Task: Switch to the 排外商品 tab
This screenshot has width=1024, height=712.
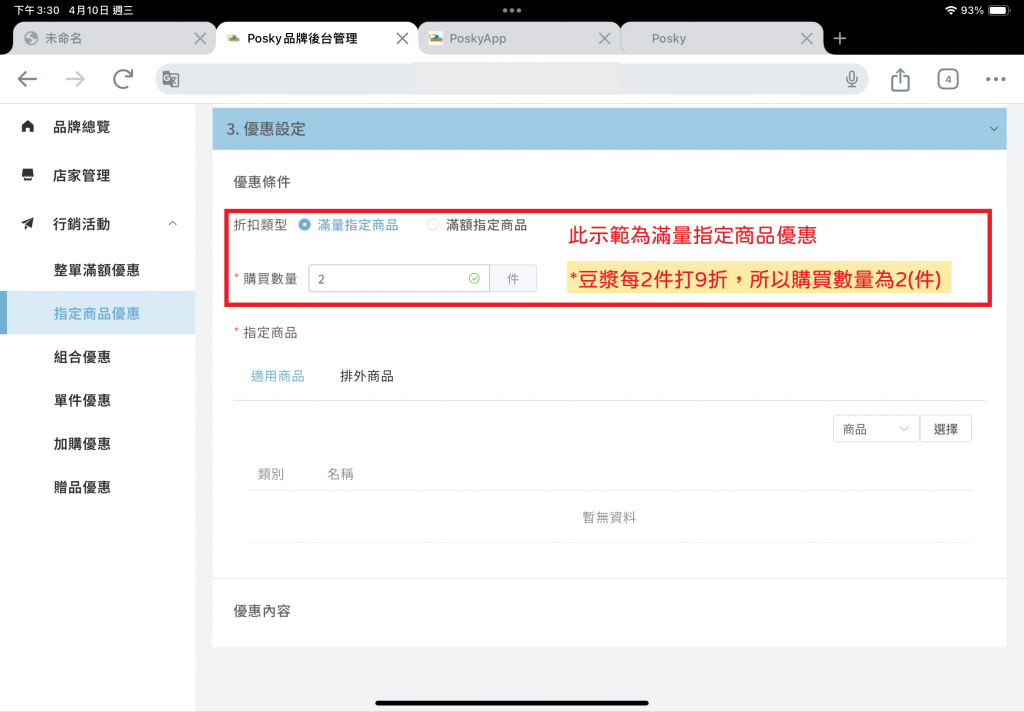Action: [x=367, y=376]
